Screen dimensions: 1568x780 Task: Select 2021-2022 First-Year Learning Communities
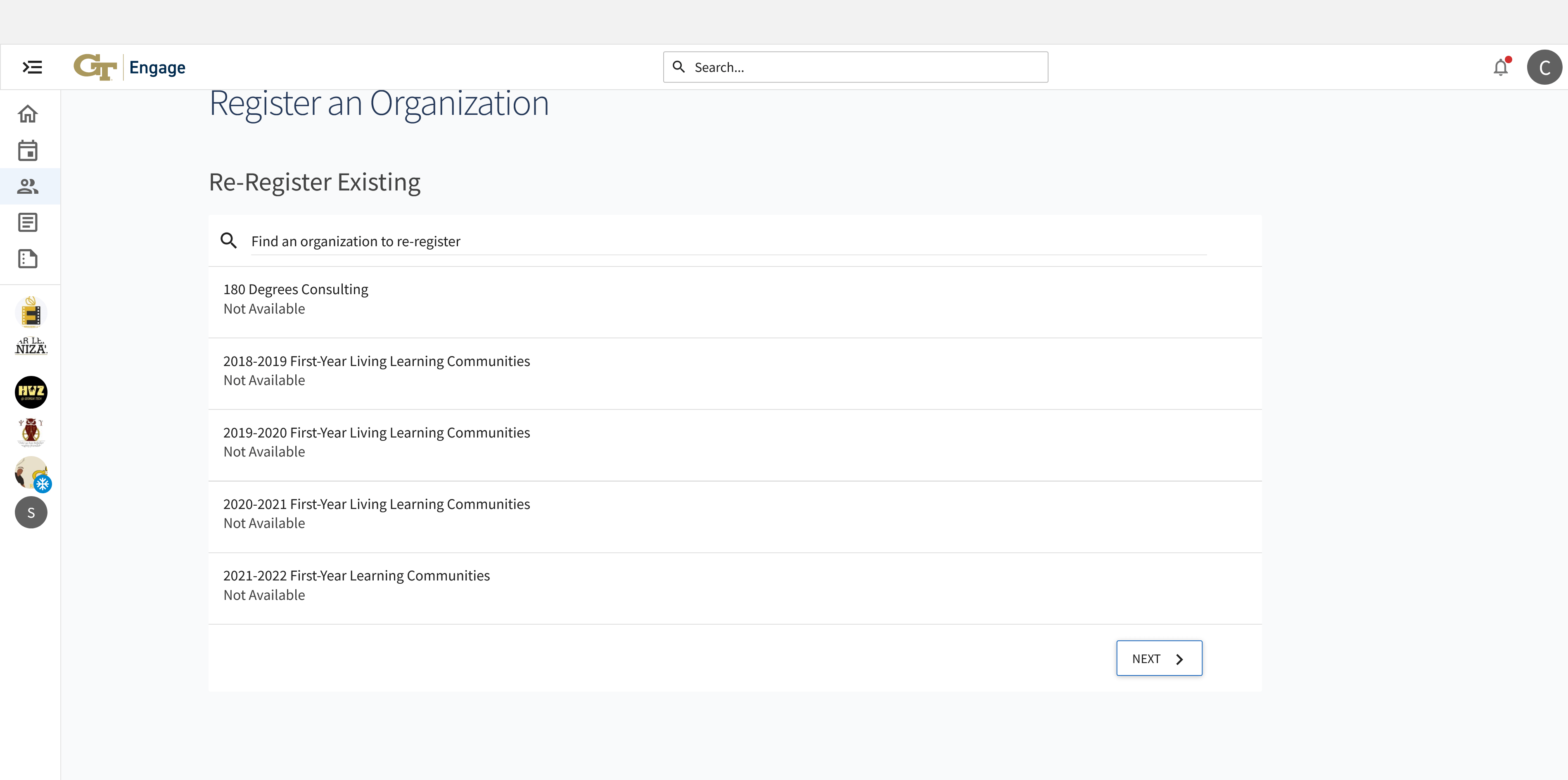[x=356, y=575]
